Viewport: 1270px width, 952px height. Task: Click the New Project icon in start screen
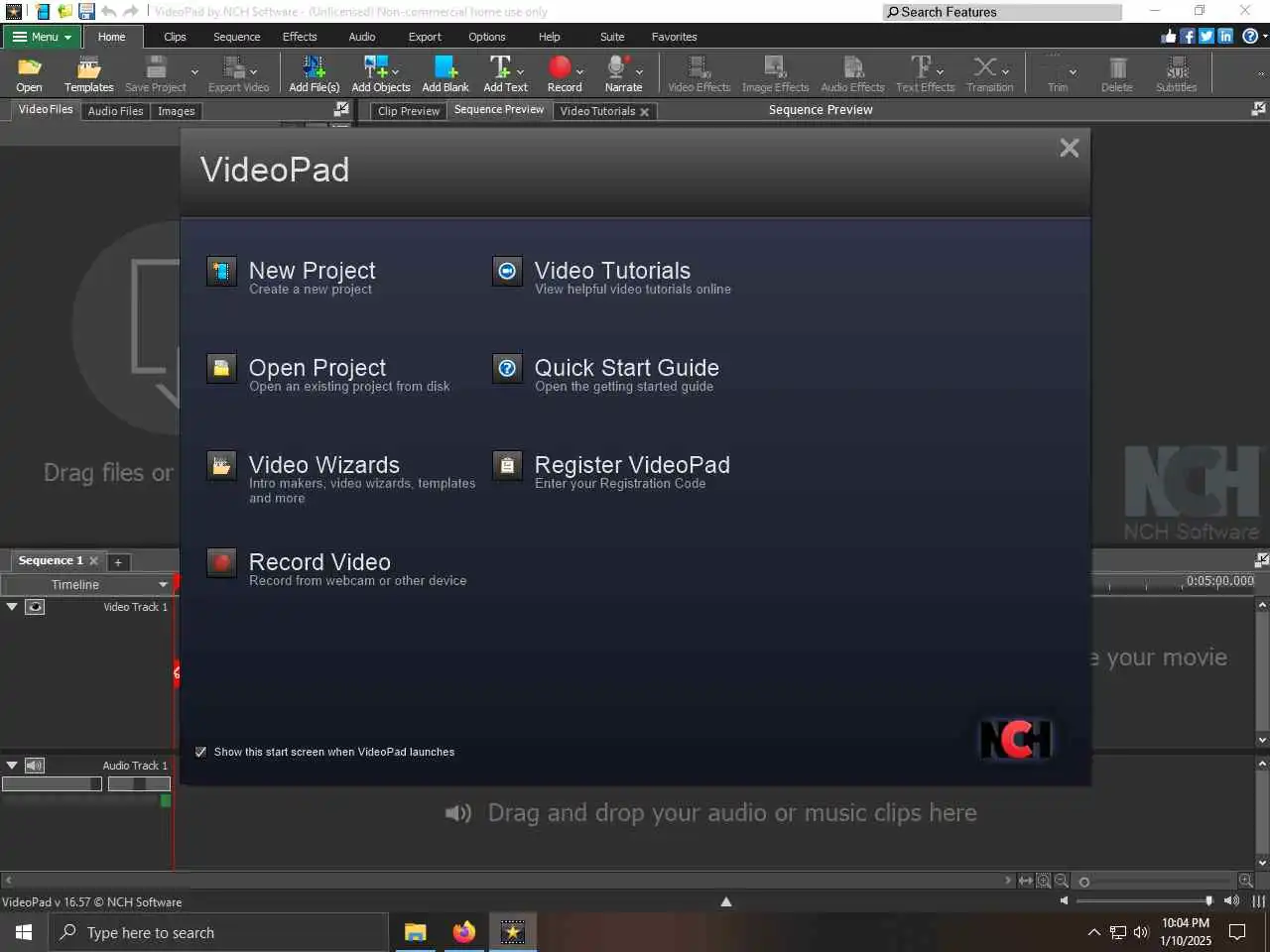click(221, 271)
